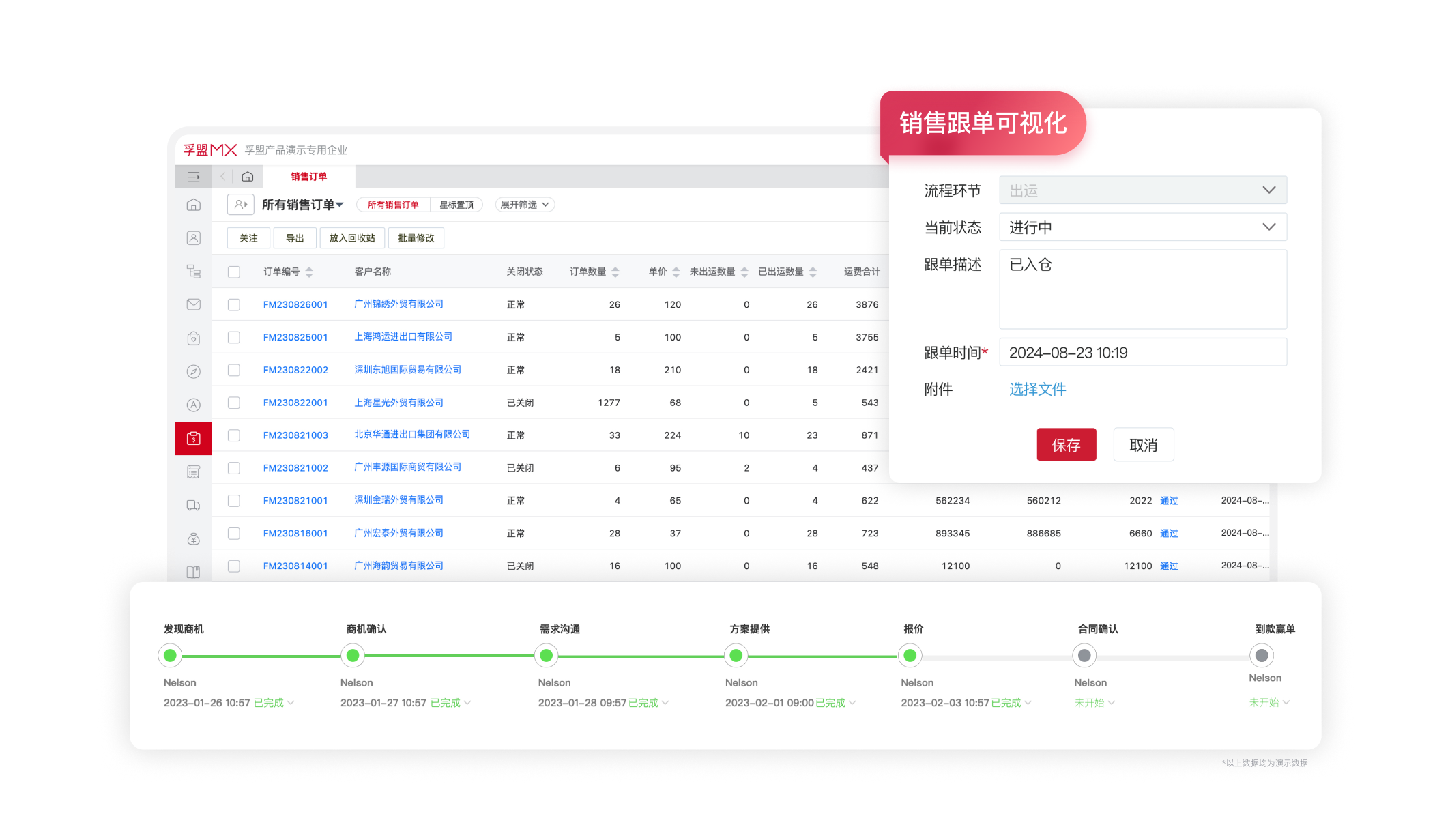Click the green 报价 stage node on the progress timeline
Image resolution: width=1450 pixels, height=840 pixels.
pyautogui.click(x=910, y=655)
